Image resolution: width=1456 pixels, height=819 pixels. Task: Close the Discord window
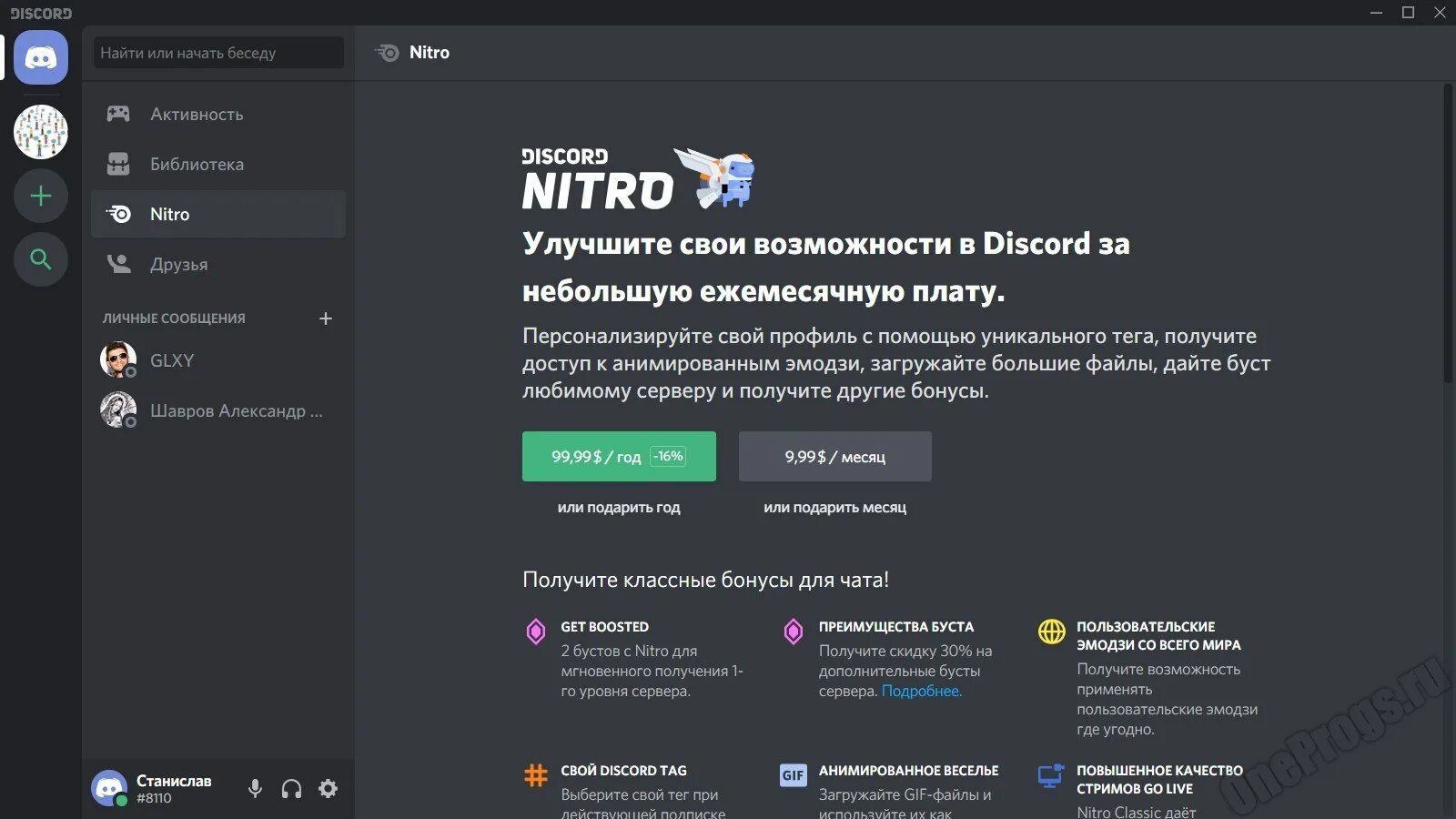pyautogui.click(x=1440, y=13)
